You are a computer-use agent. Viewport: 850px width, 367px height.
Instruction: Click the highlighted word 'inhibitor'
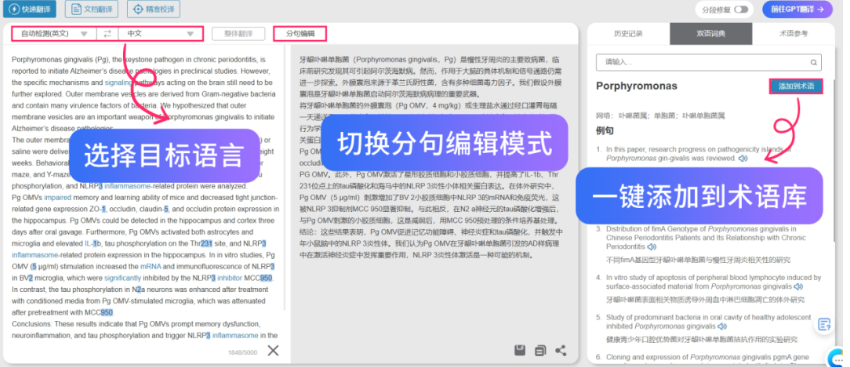pos(230,278)
